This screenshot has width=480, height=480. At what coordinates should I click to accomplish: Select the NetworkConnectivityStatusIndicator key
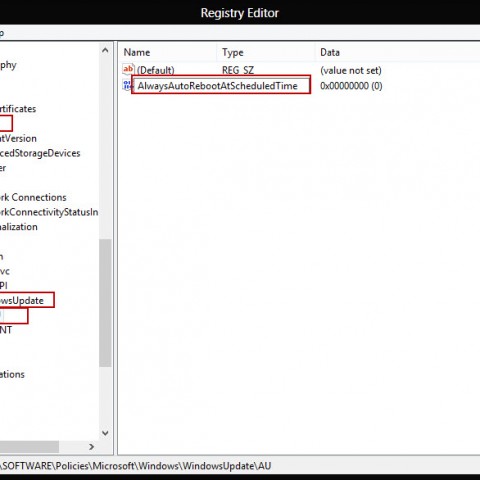tap(49, 212)
